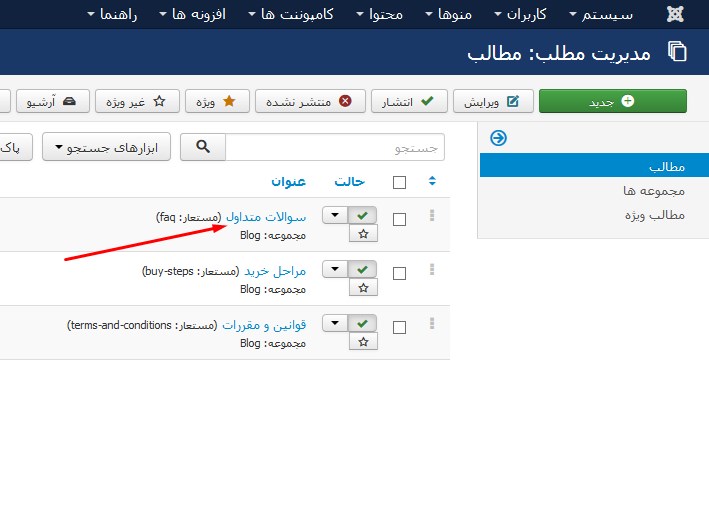The height and width of the screenshot is (515, 709).
Task: Toggle published status of سوالات متداول
Action: click(363, 215)
